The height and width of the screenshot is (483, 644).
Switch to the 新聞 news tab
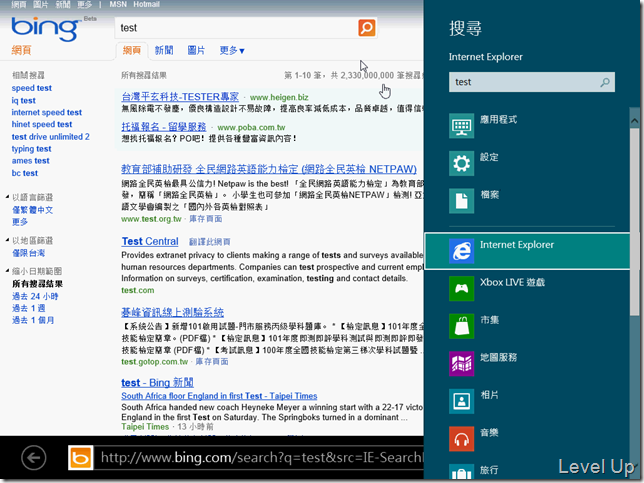pyautogui.click(x=164, y=51)
